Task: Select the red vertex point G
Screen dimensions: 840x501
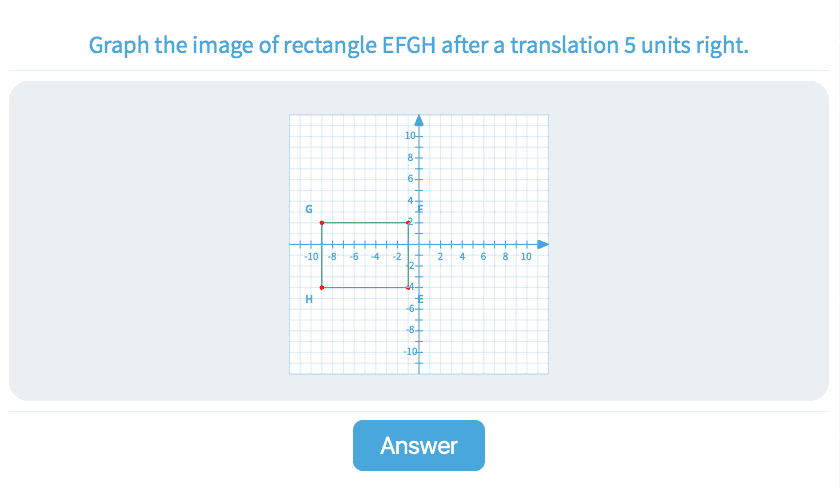Action: coord(321,223)
